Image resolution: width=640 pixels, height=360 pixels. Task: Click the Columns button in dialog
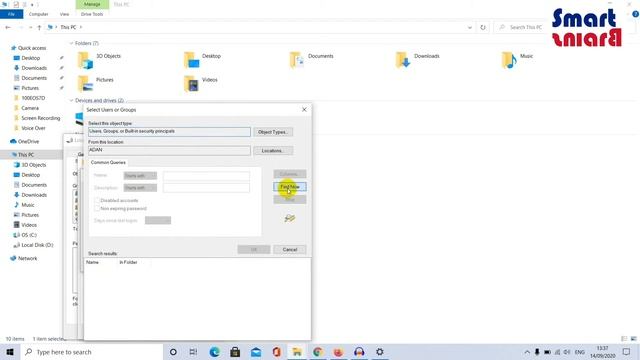[x=289, y=174]
